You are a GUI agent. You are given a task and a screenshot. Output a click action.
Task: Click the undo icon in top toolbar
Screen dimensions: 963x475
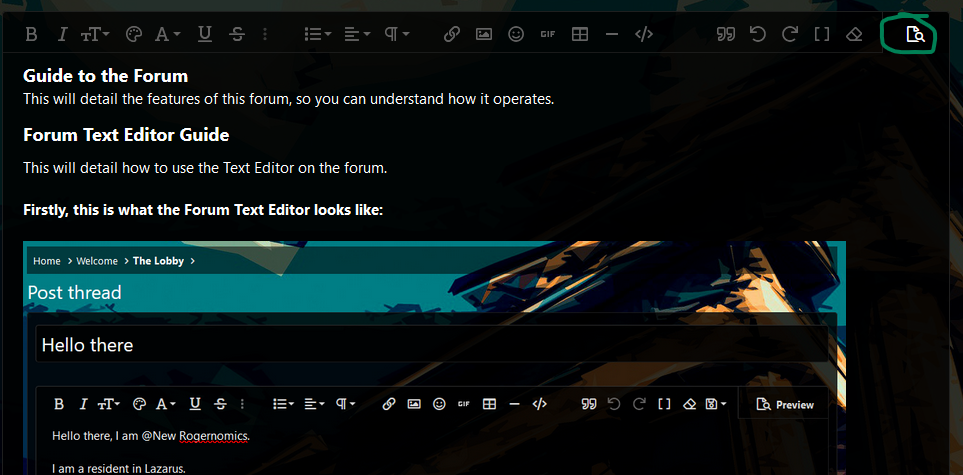point(758,34)
